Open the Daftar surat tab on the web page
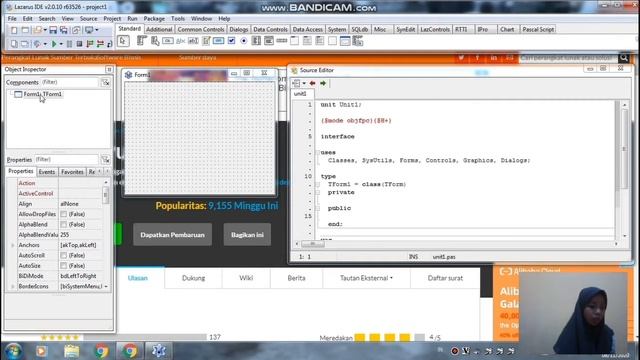This screenshot has width=640, height=360. (x=445, y=278)
